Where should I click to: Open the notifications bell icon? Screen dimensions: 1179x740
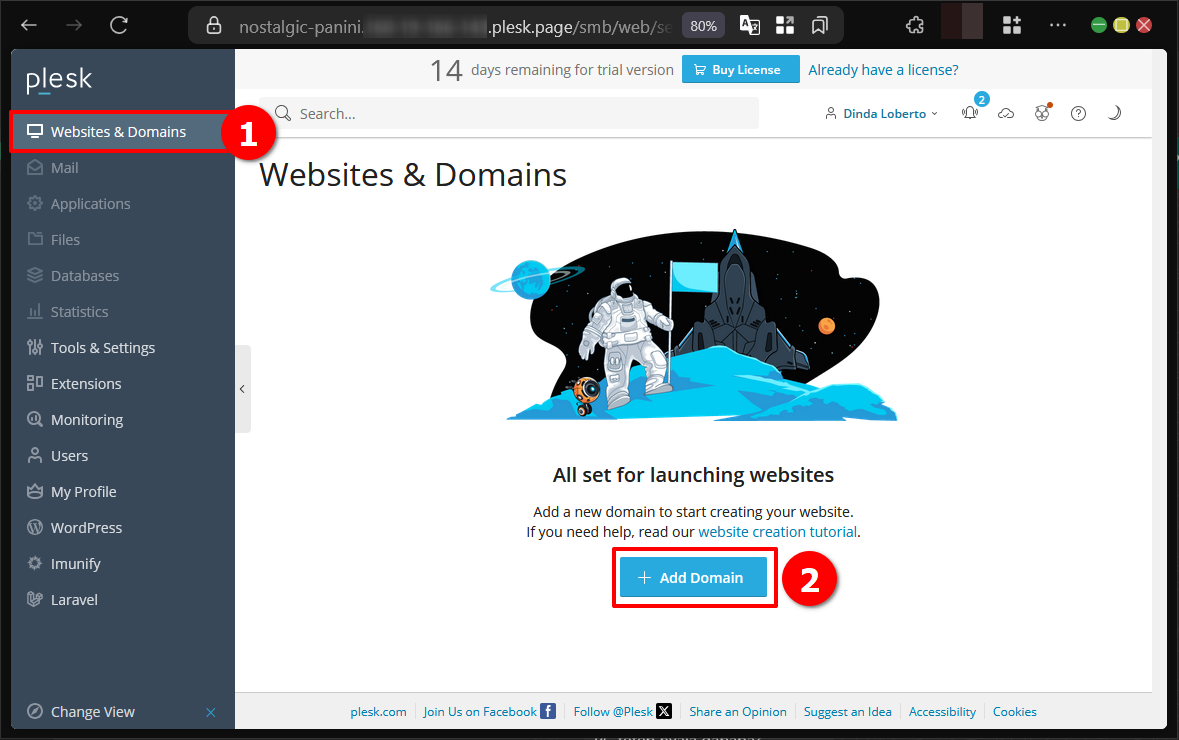point(969,114)
